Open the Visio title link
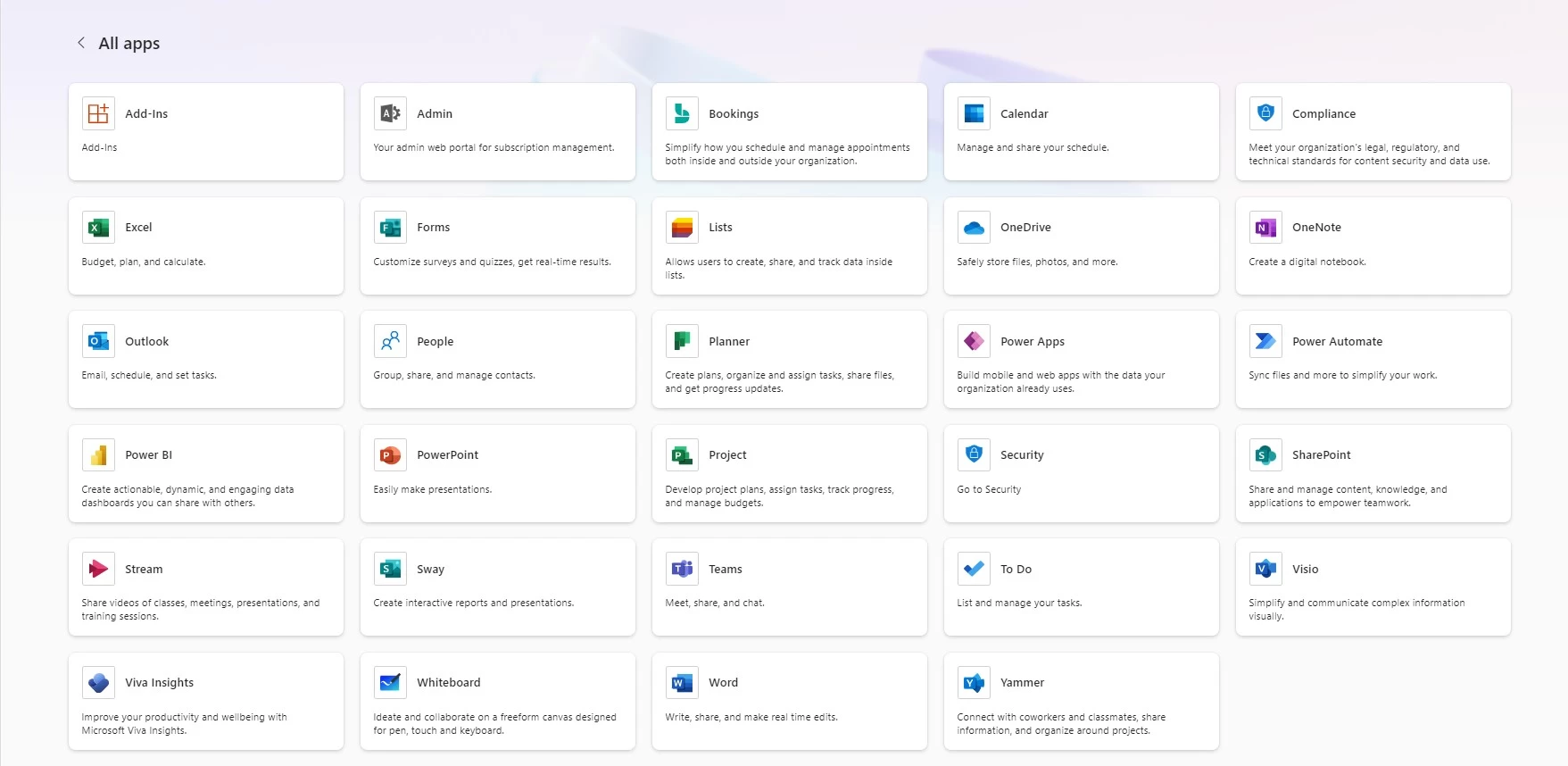Viewport: 1568px width, 766px height. 1305,570
